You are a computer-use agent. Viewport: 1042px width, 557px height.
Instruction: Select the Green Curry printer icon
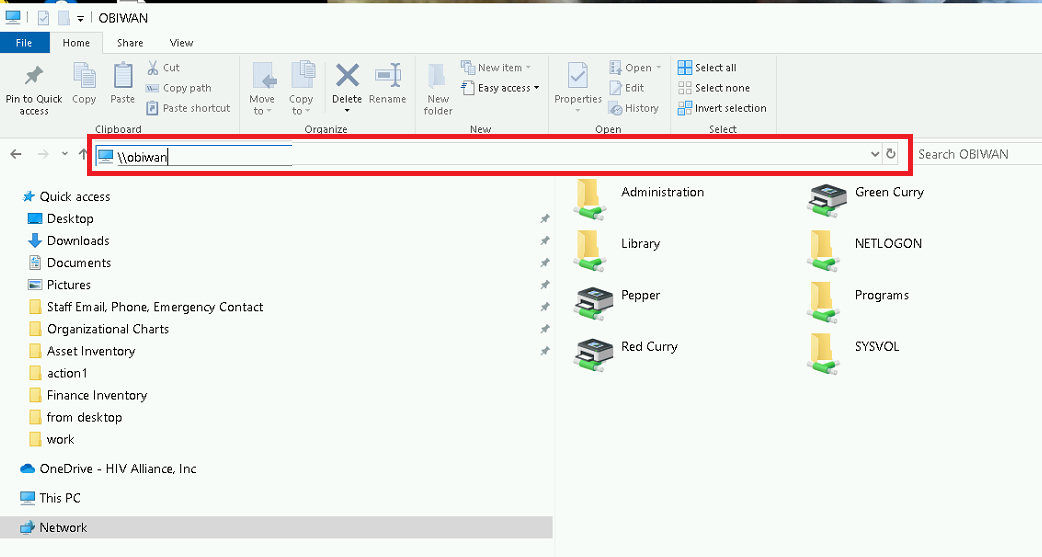826,200
